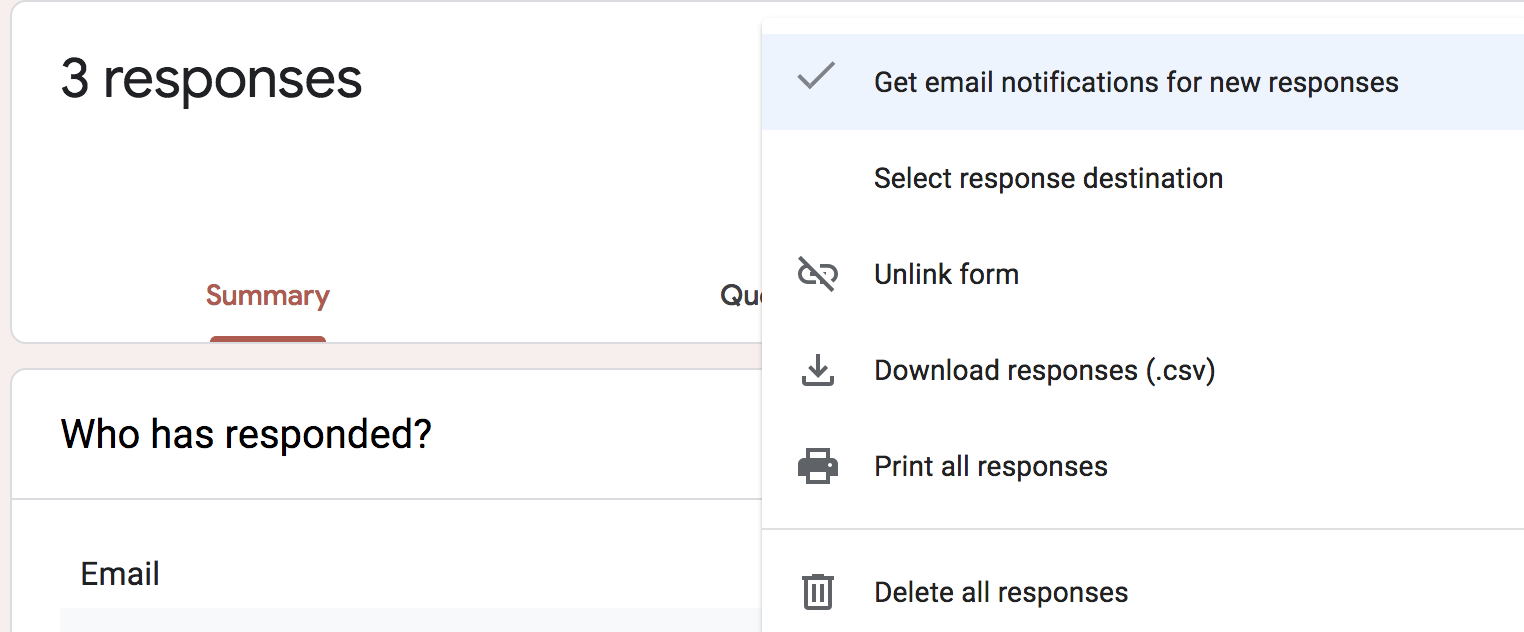Image resolution: width=1524 pixels, height=632 pixels.
Task: Select Print all responses
Action: (1142, 466)
